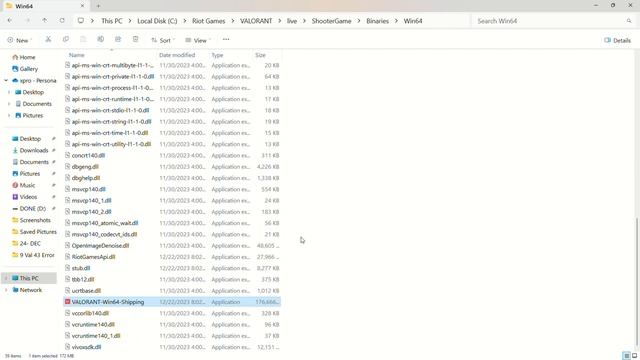Select the vcruntime140_1.dll file
640x360 pixels.
click(x=172, y=336)
